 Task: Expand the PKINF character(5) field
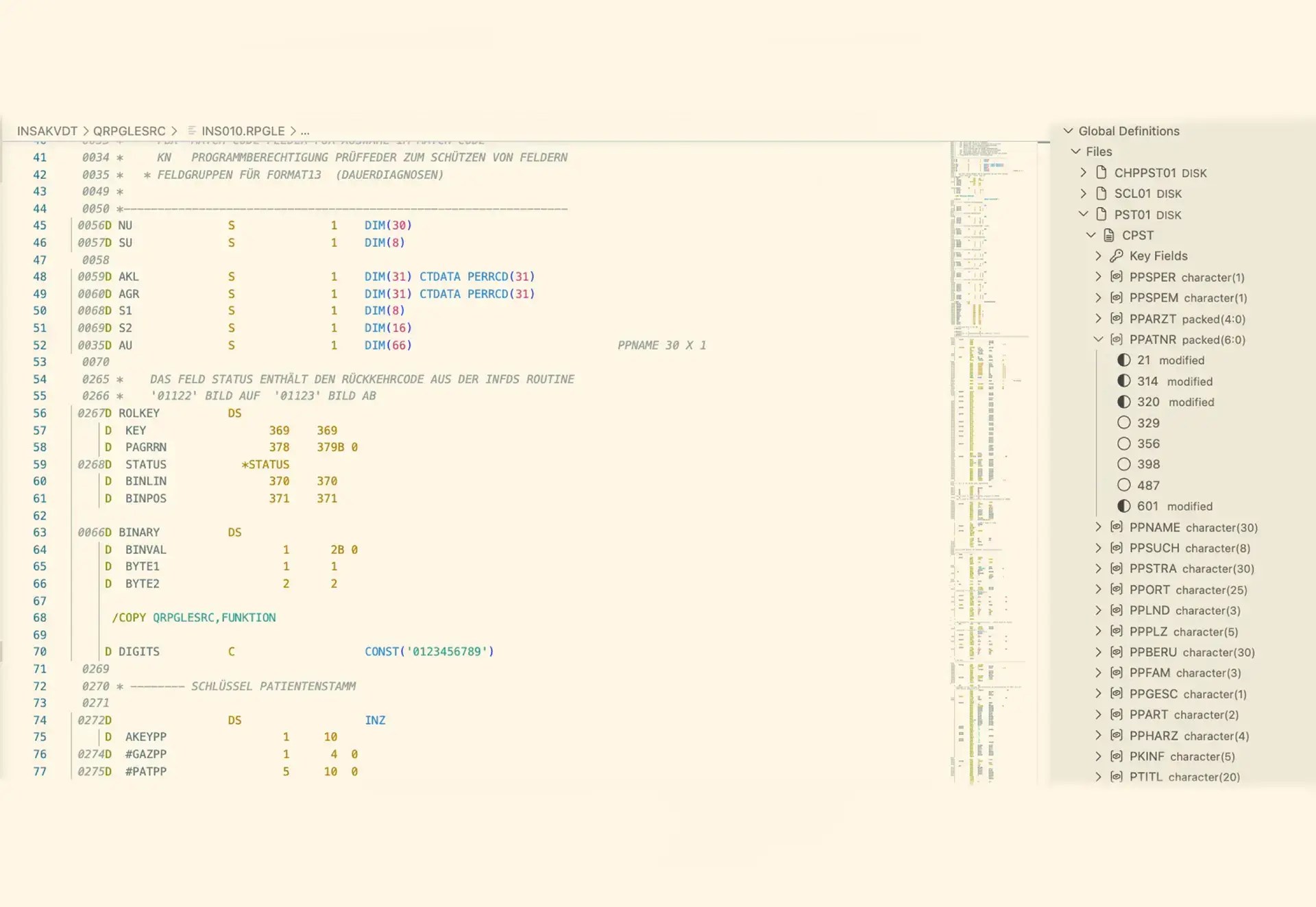tap(1098, 756)
